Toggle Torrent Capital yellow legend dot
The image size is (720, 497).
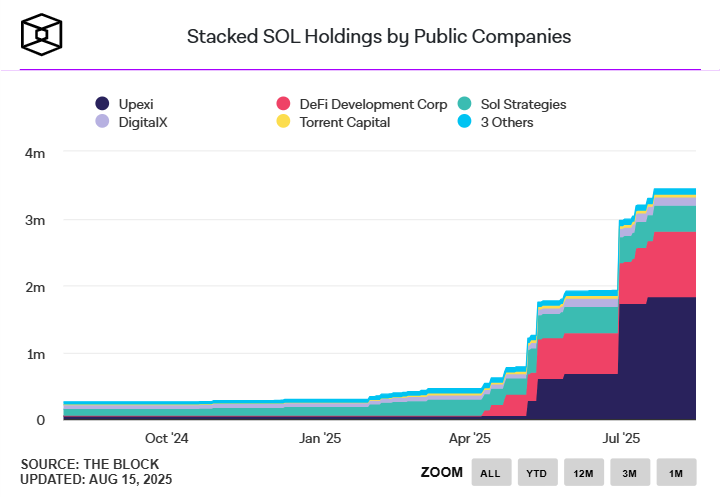tap(283, 121)
